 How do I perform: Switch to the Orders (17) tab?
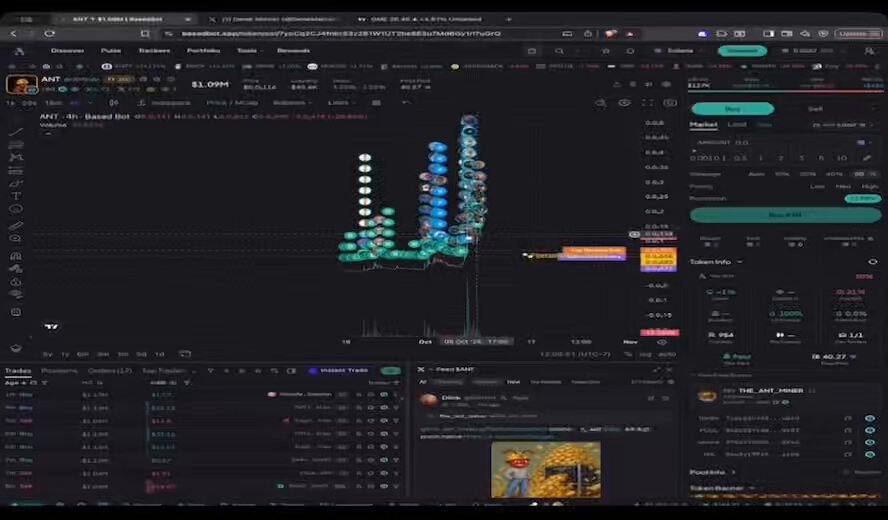click(110, 370)
